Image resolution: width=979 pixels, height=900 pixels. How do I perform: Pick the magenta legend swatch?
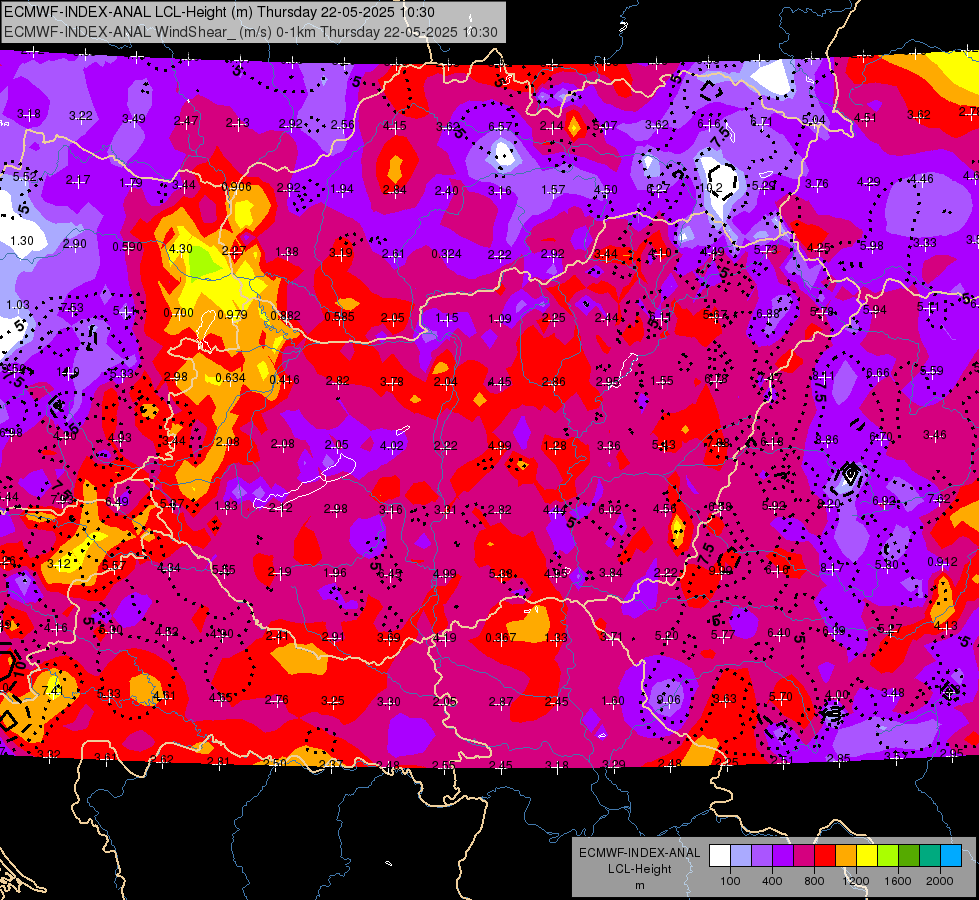pos(804,856)
